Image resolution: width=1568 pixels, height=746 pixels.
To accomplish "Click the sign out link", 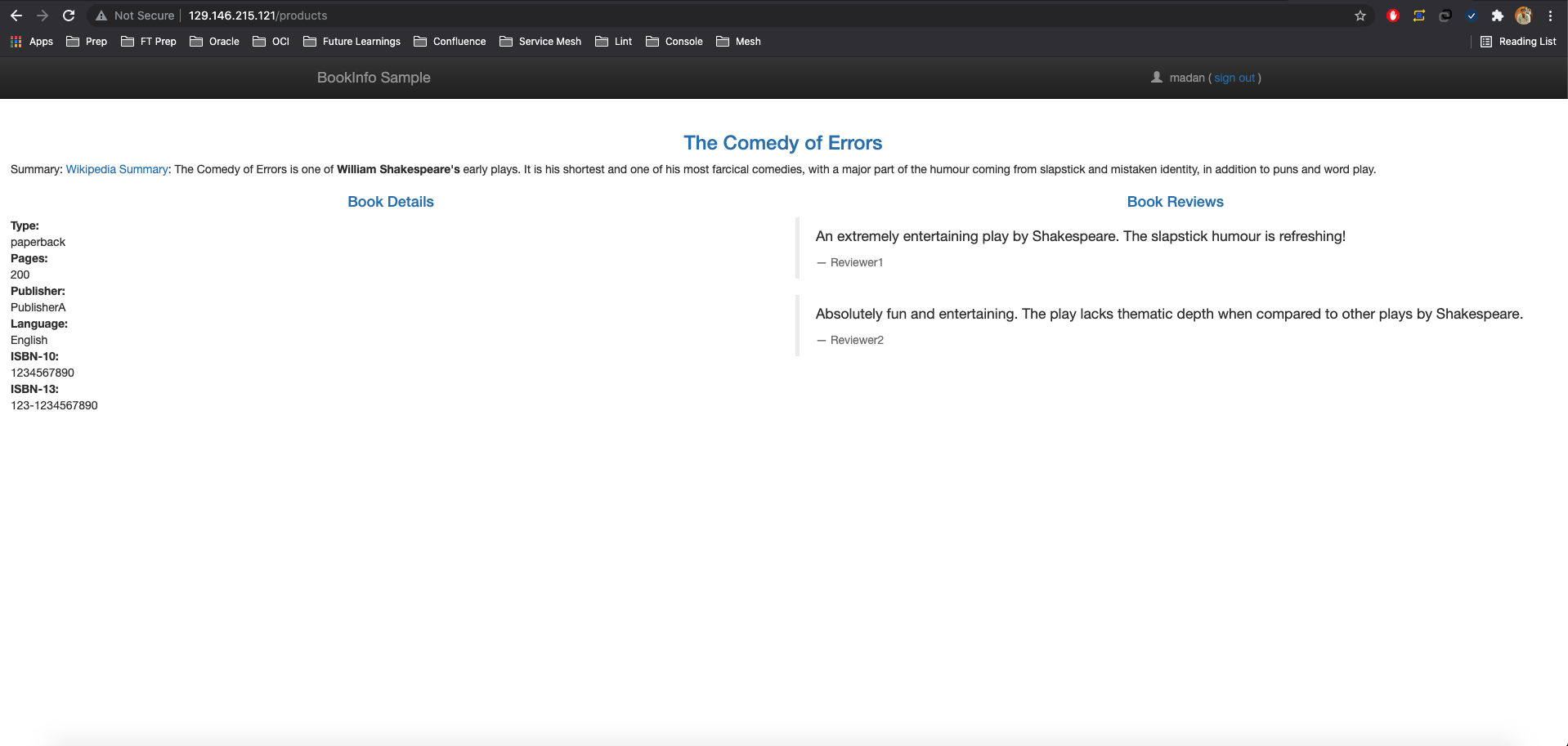I will [x=1234, y=78].
